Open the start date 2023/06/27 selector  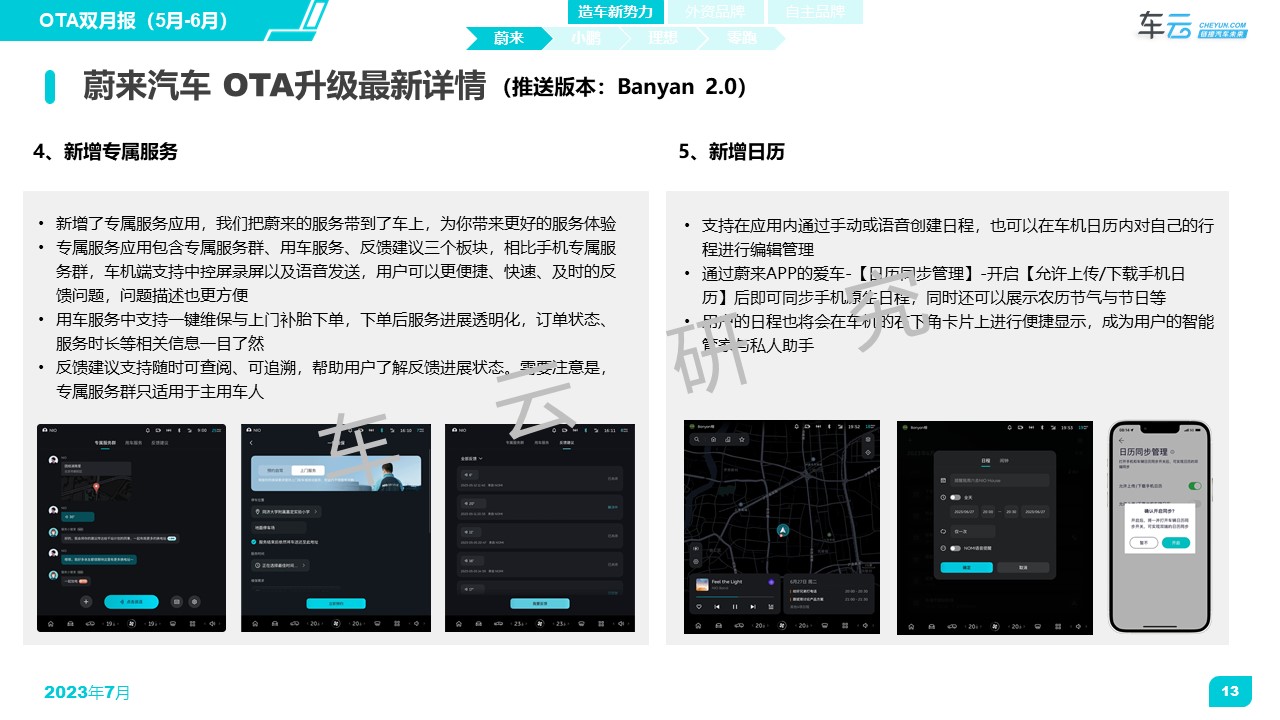964,512
